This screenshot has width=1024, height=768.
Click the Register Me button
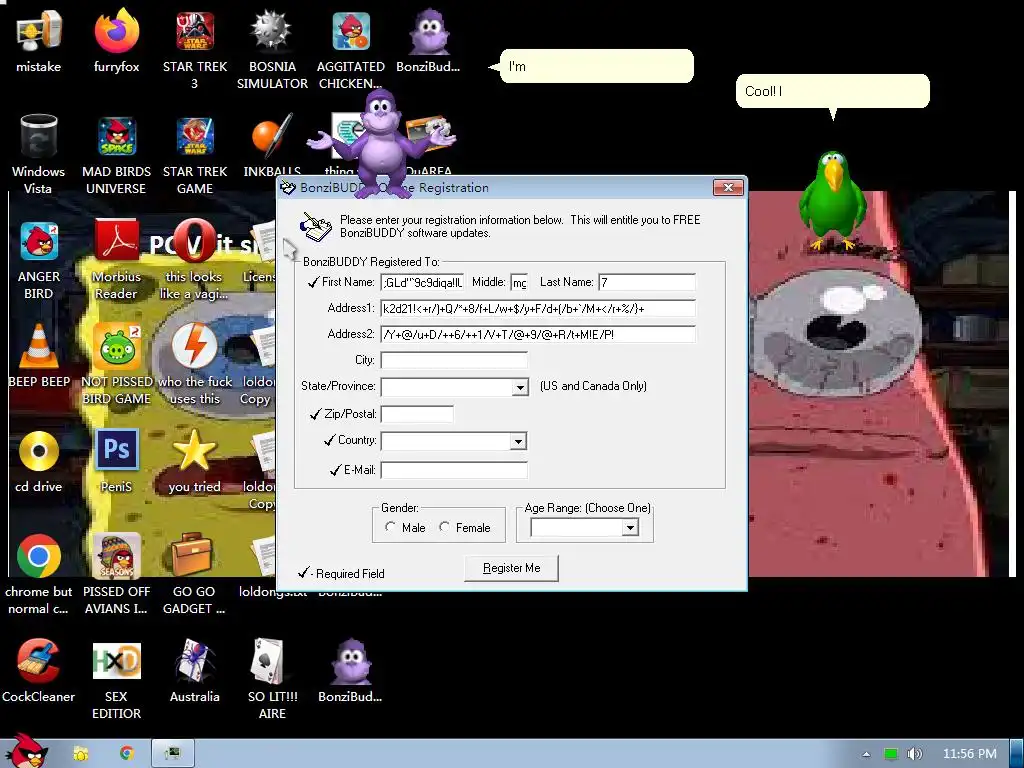click(x=511, y=568)
